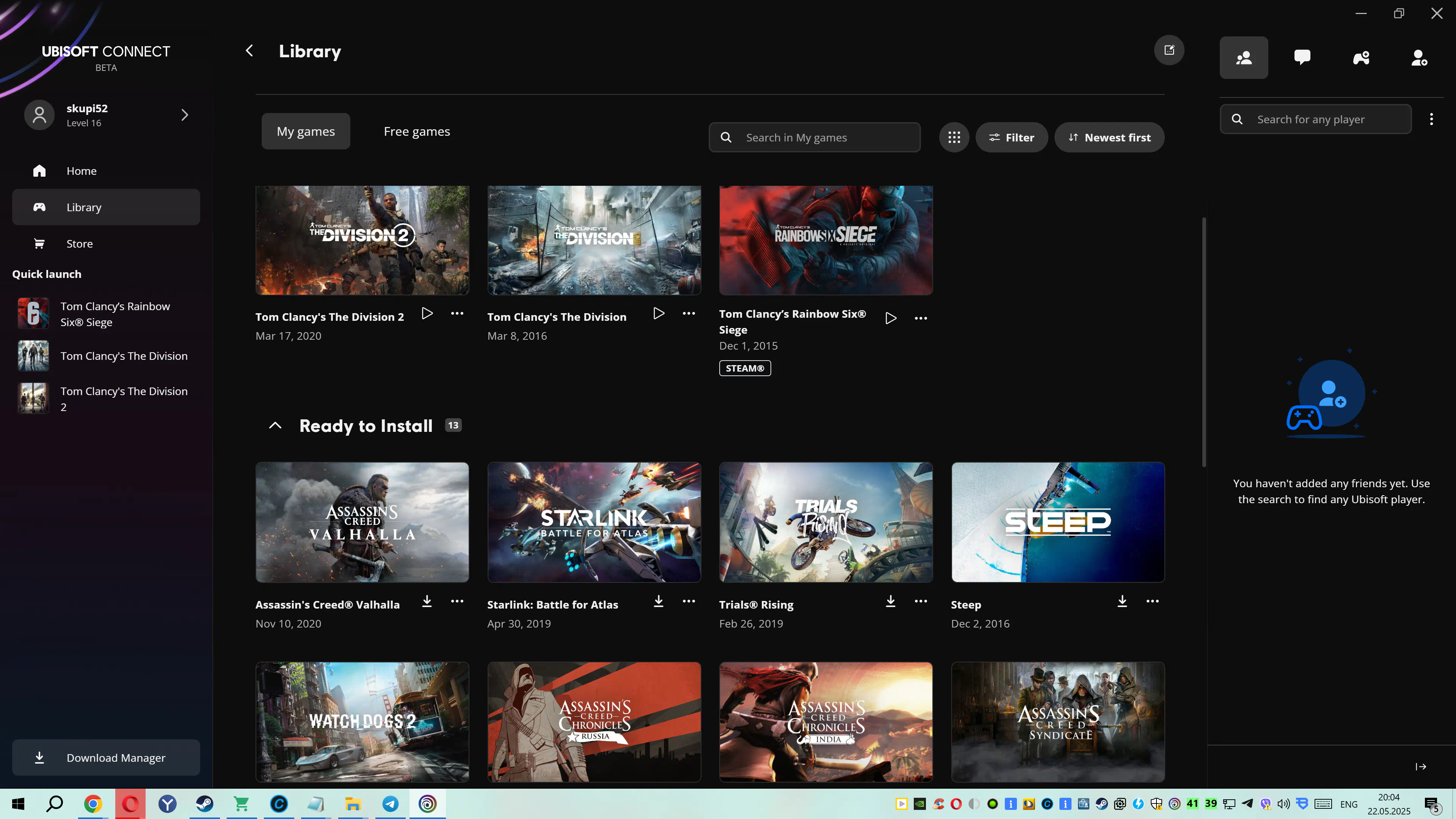
Task: Open Assassin's Creed Chronicles India cover art
Action: (826, 722)
